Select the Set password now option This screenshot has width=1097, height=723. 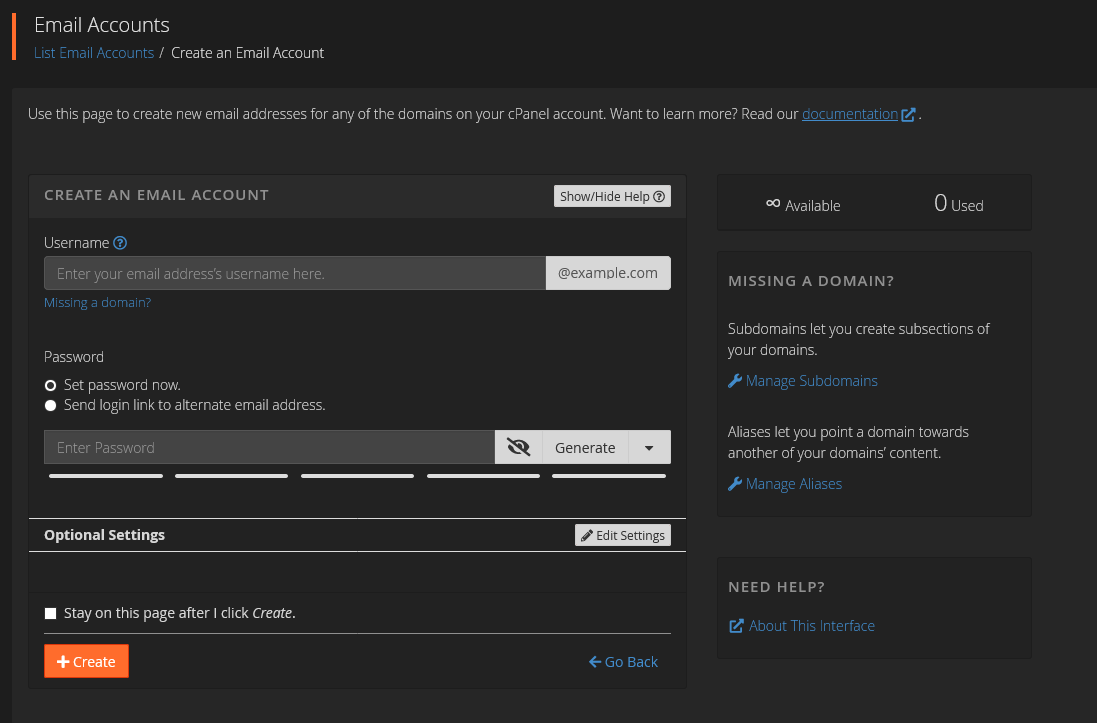50,385
